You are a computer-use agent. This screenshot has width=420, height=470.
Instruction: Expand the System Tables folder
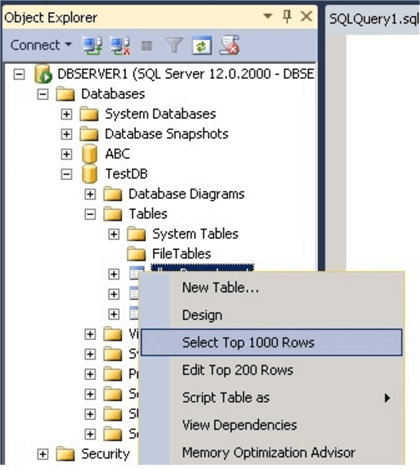114,234
